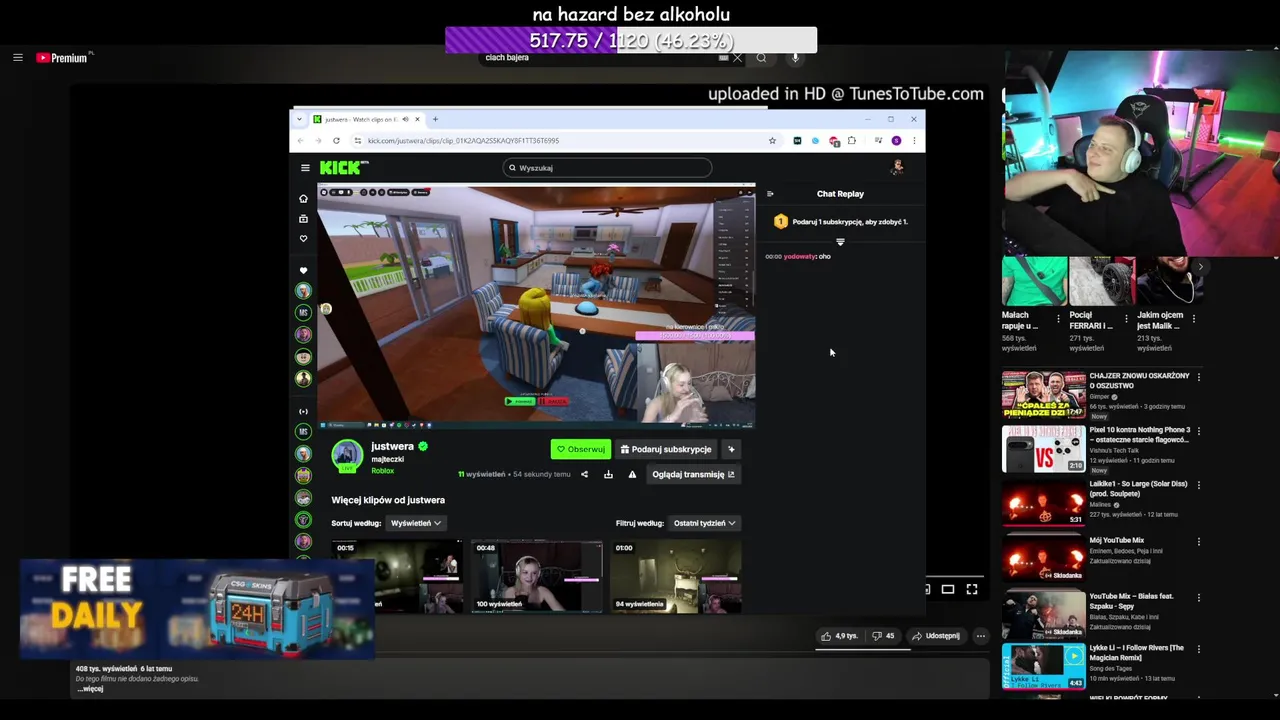The width and height of the screenshot is (1280, 720).
Task: Expand description with '...więcej'
Action: pos(90,689)
